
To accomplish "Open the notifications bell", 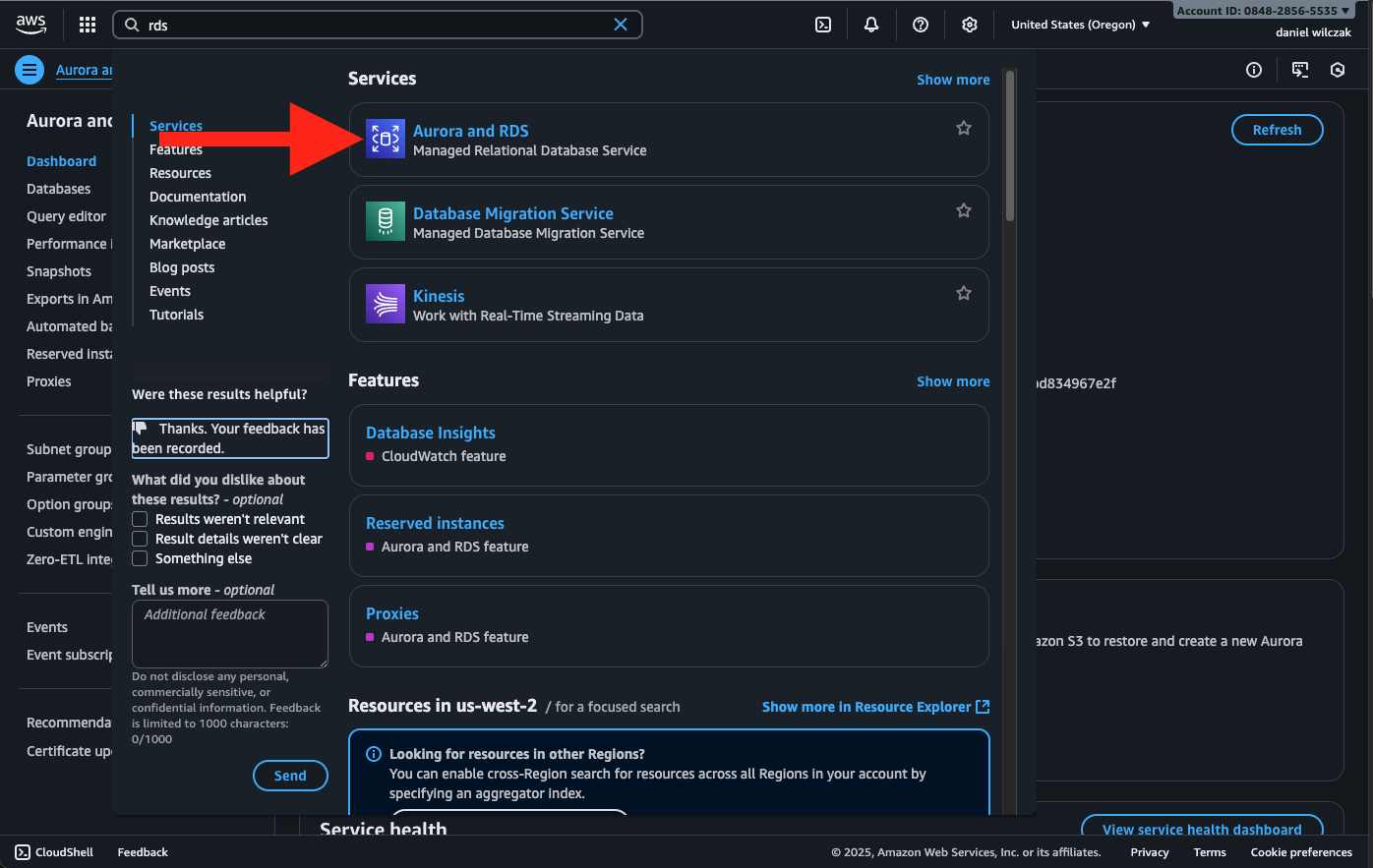I will coord(871,25).
